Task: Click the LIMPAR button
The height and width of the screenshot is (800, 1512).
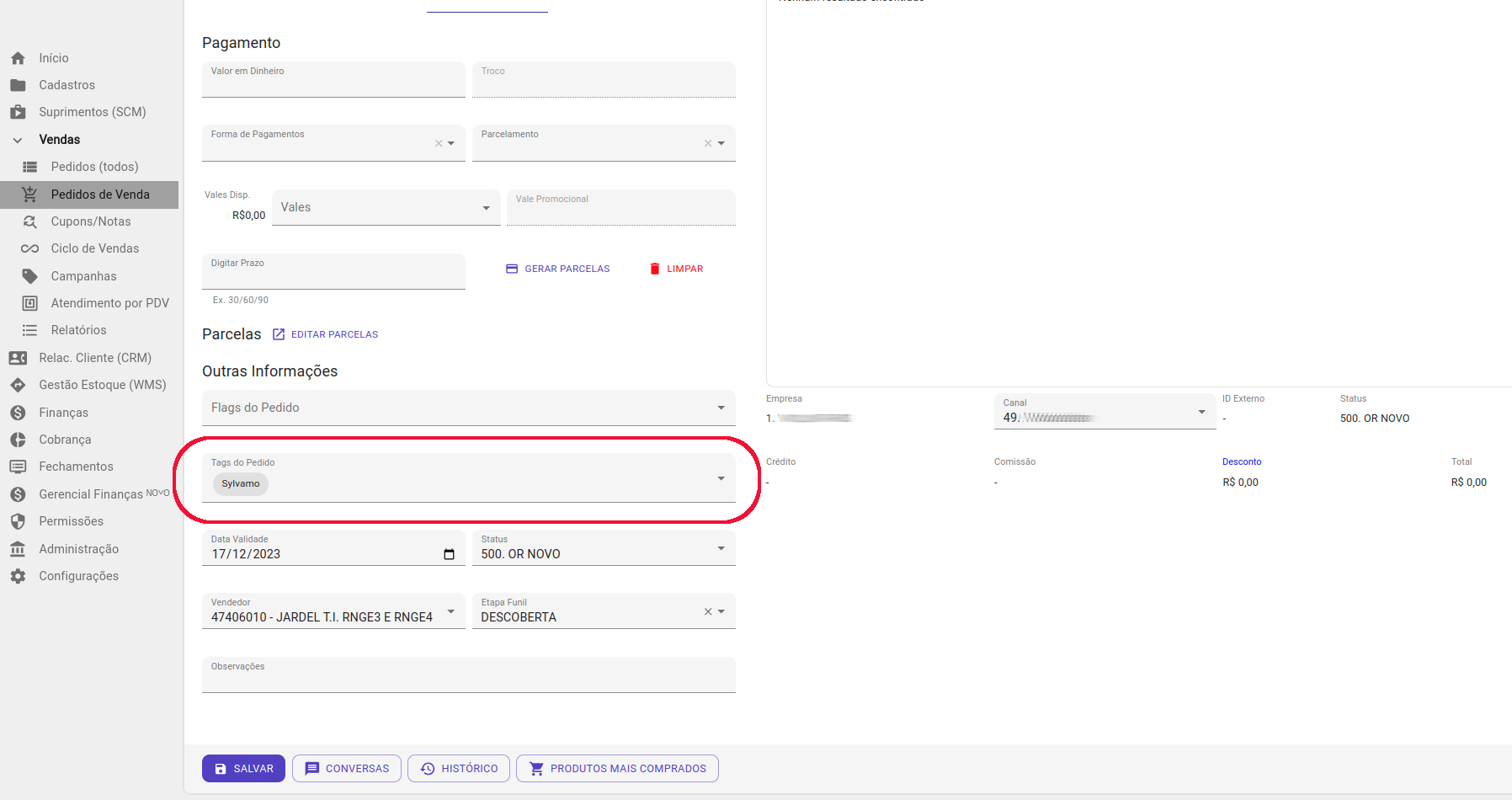Action: 676,269
